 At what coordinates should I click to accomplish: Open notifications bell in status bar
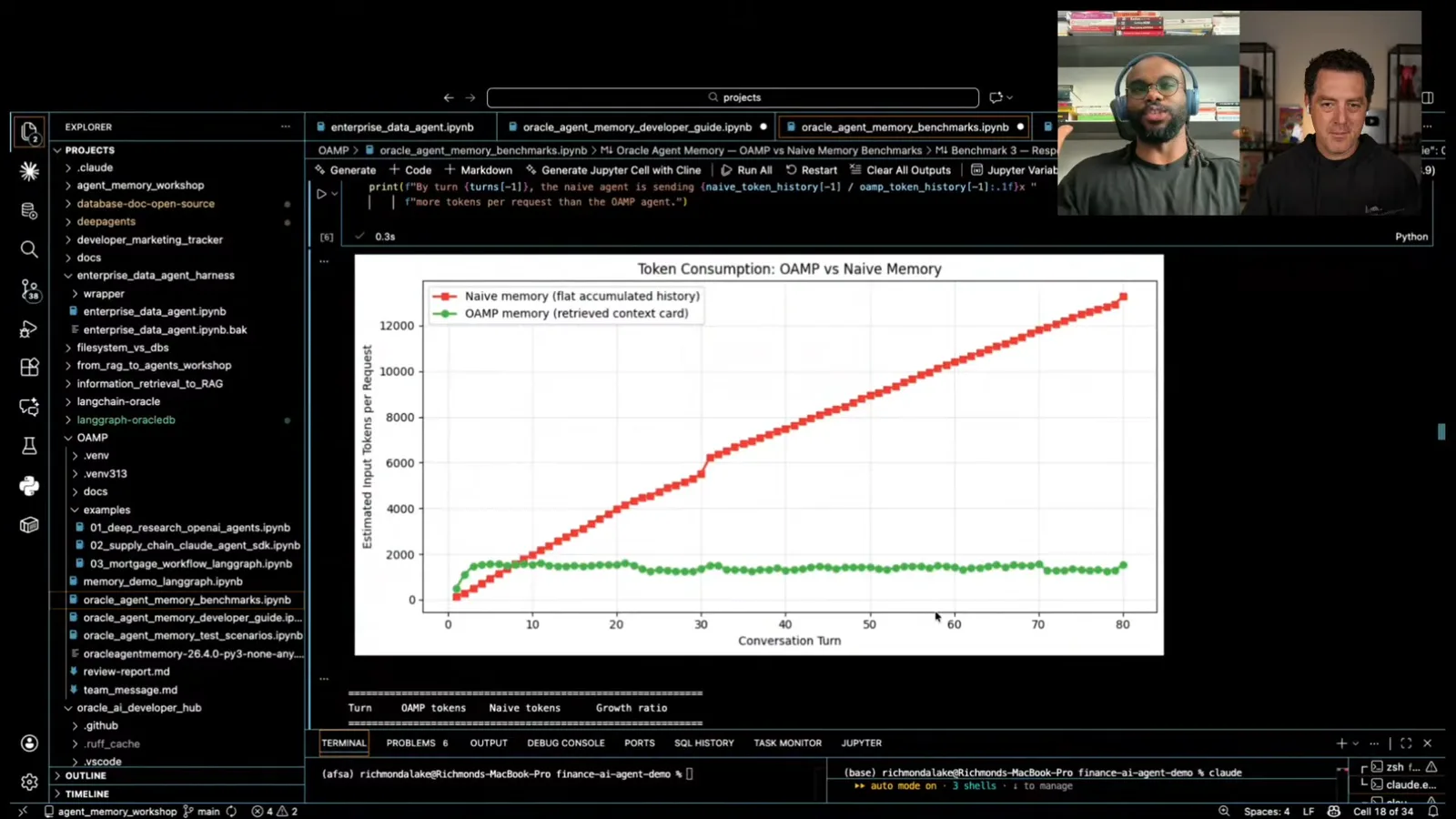coord(1433,811)
